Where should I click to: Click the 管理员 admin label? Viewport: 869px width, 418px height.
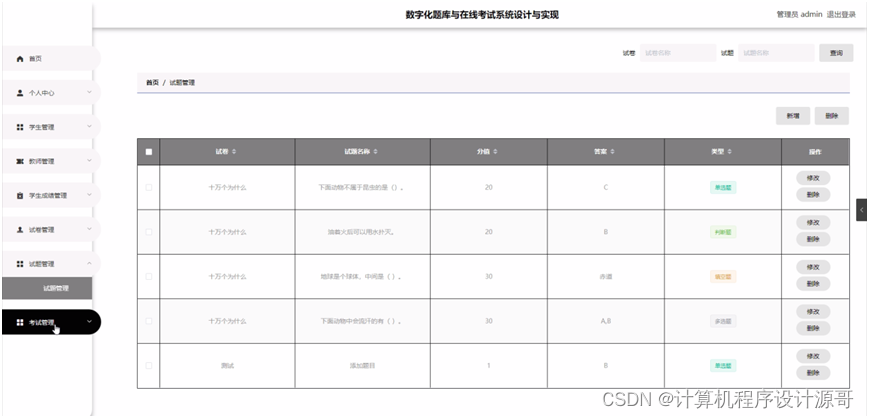(x=799, y=15)
